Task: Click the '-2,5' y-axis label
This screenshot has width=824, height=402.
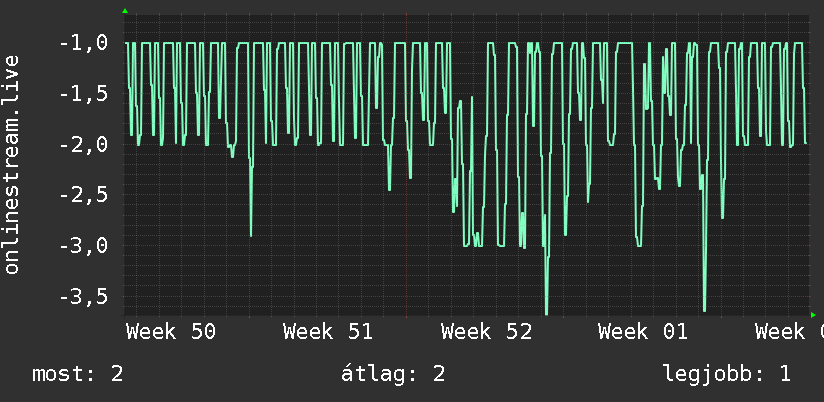Action: click(x=84, y=195)
